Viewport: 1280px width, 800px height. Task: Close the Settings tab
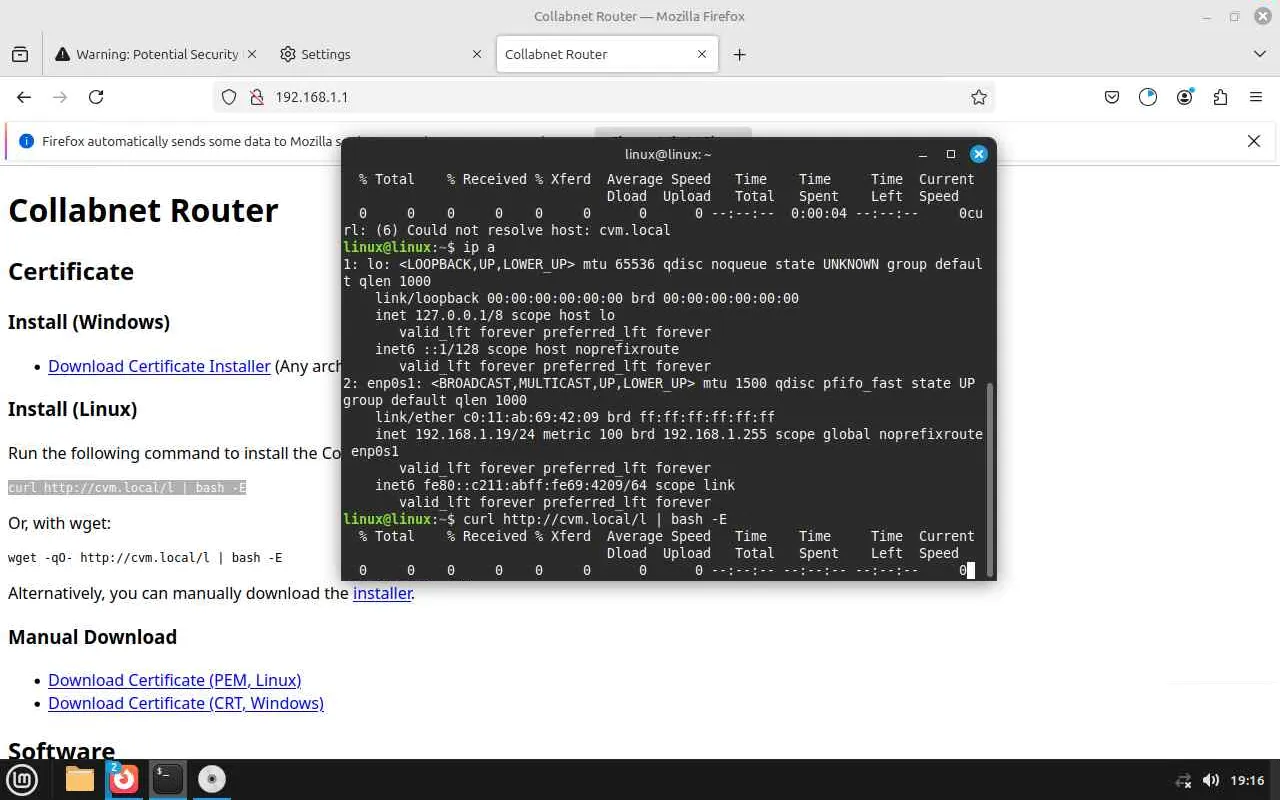477,54
